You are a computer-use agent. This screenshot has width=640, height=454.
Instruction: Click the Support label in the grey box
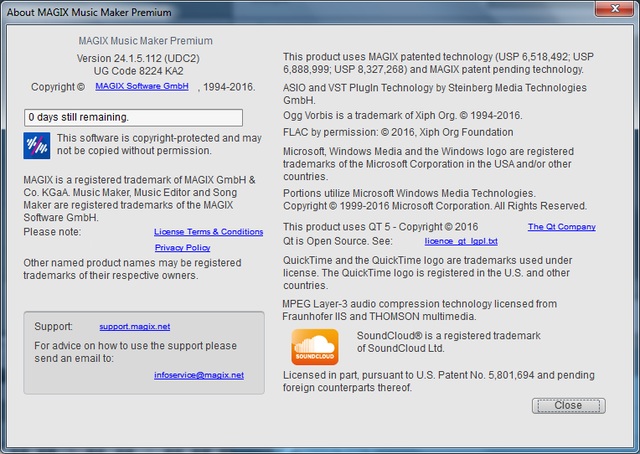pos(53,326)
